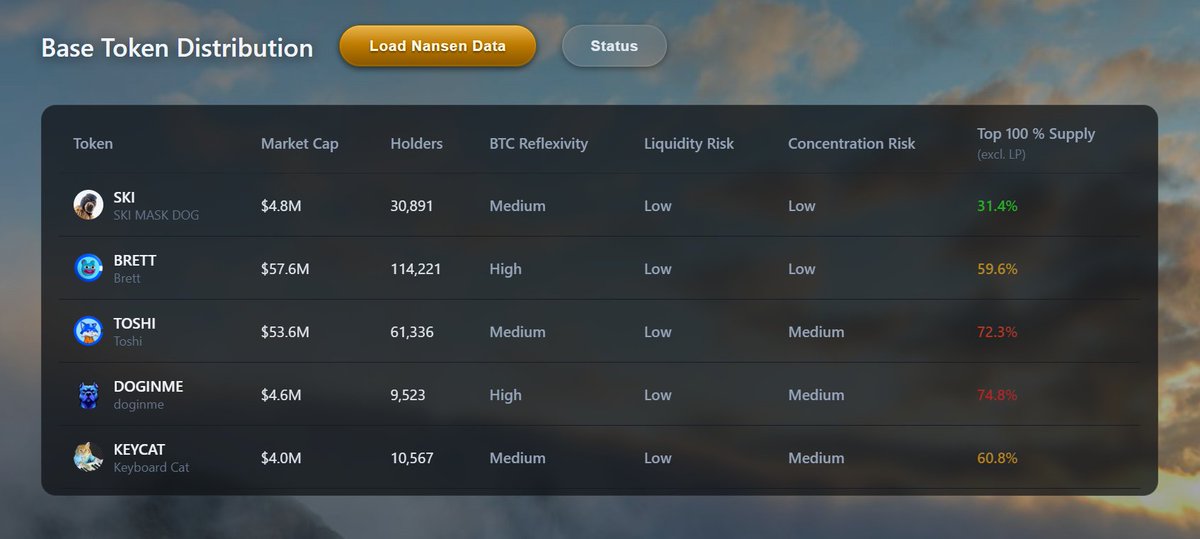Click the 31.4% top 100 supply value
1200x539 pixels.
coord(997,206)
